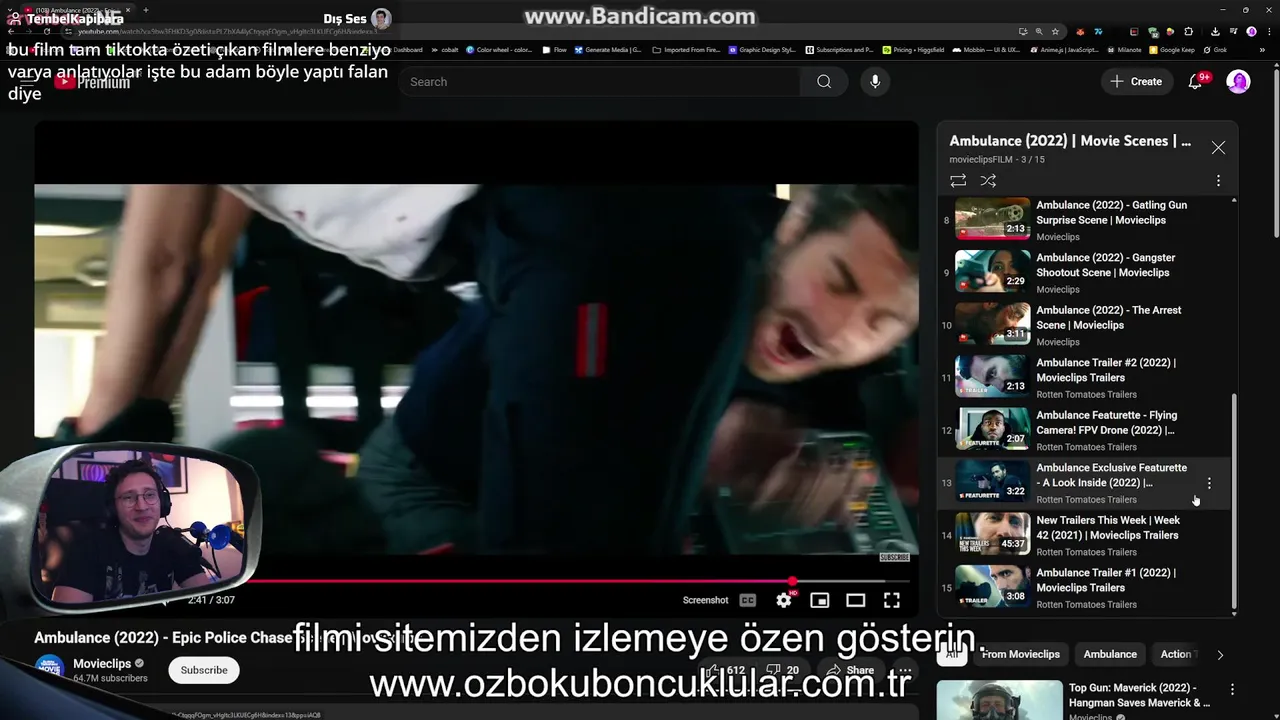Screen dimensions: 1280x720
Task: Open YouTube notifications bell
Action: [1195, 82]
